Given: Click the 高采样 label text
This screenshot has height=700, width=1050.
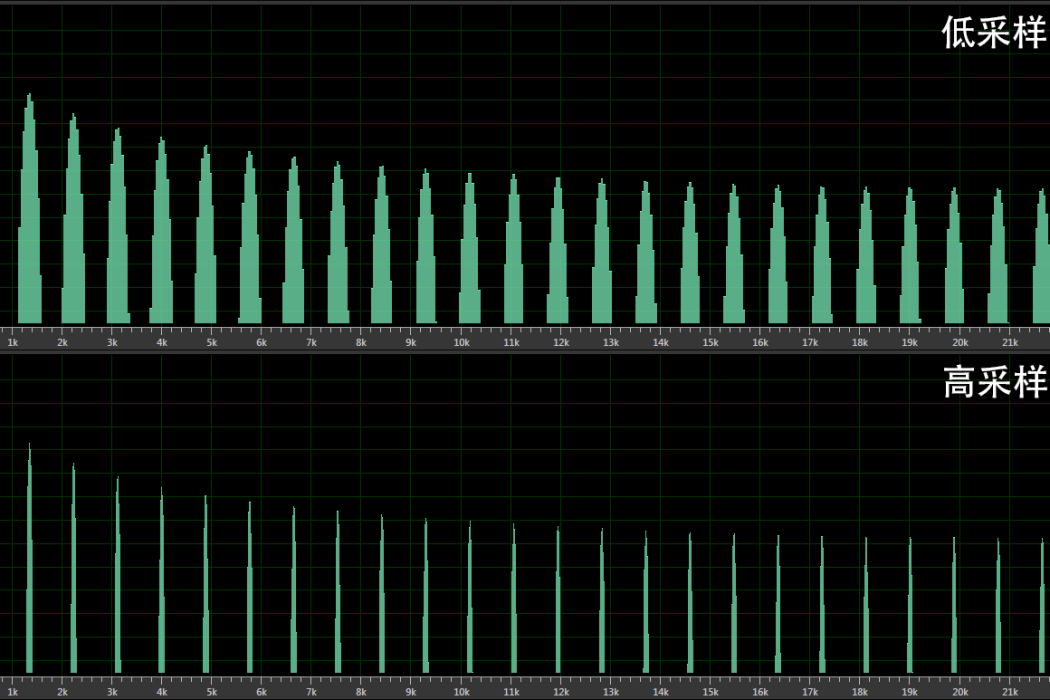Looking at the screenshot, I should point(994,382).
